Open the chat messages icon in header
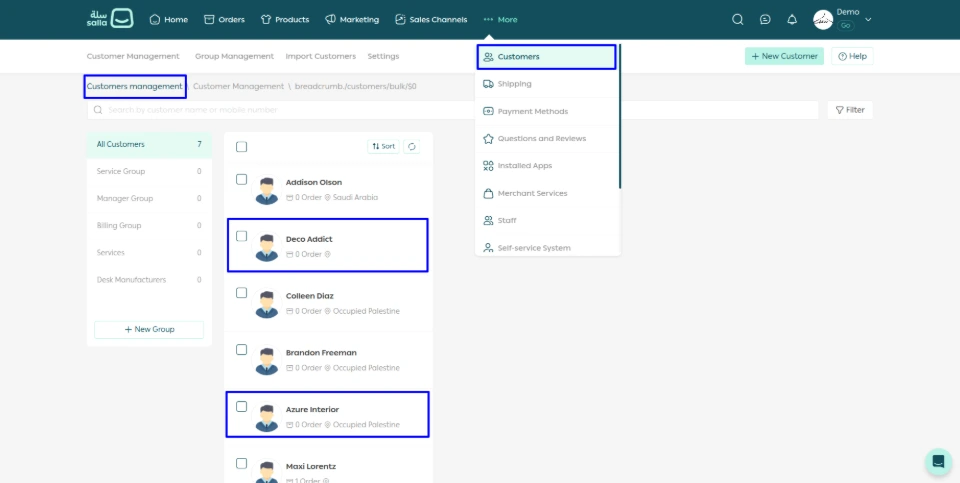This screenshot has width=960, height=483. click(x=765, y=19)
